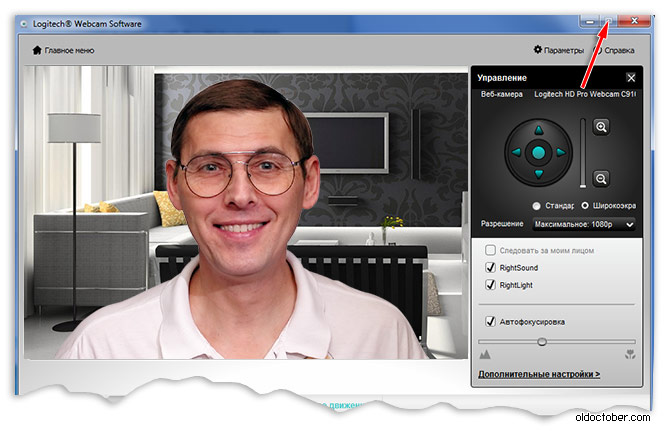Screen dimensions: 670x433
Task: Toggle the RightSound checkbox
Action: pyautogui.click(x=491, y=268)
